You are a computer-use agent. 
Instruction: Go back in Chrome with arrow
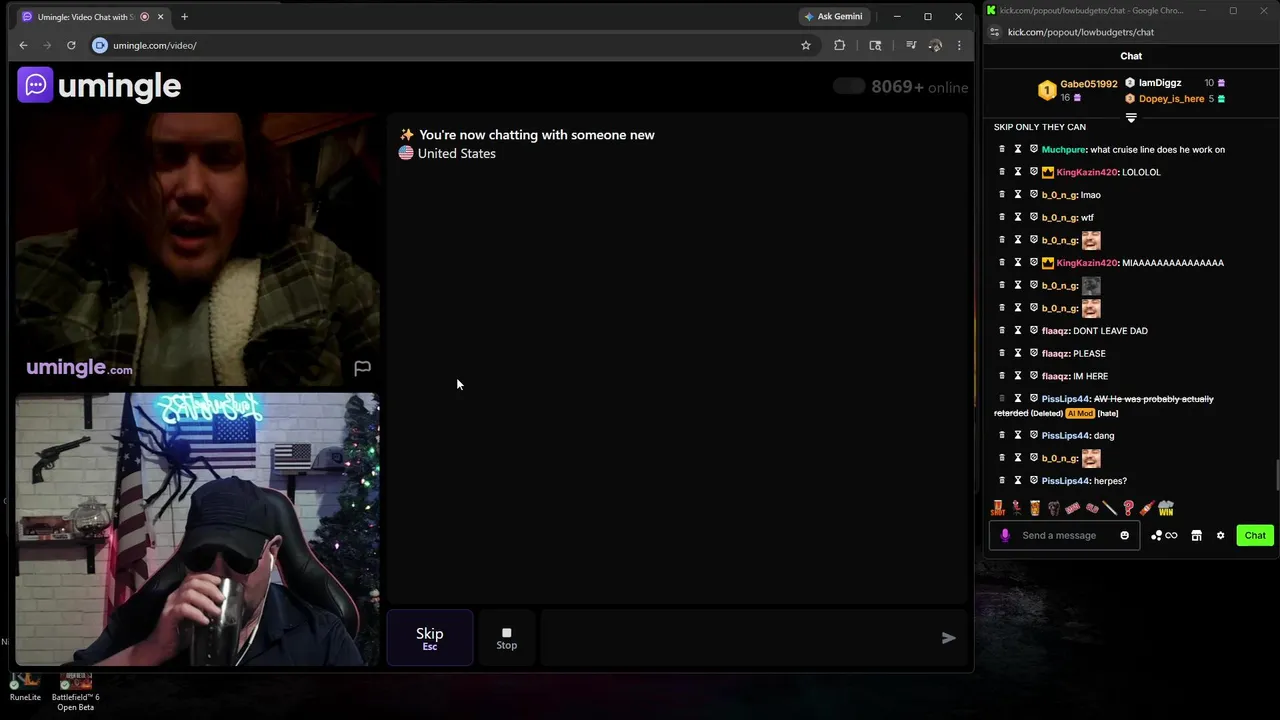tap(23, 45)
